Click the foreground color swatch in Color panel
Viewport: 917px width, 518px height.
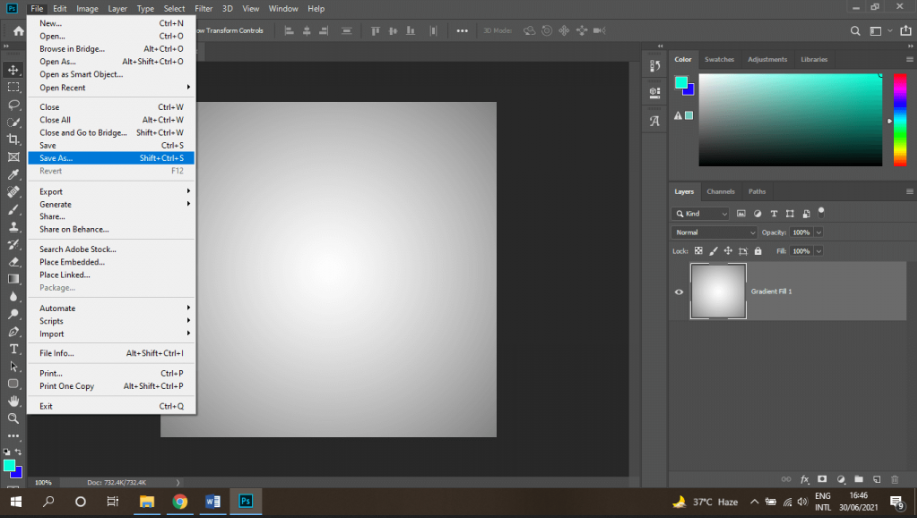coord(681,82)
